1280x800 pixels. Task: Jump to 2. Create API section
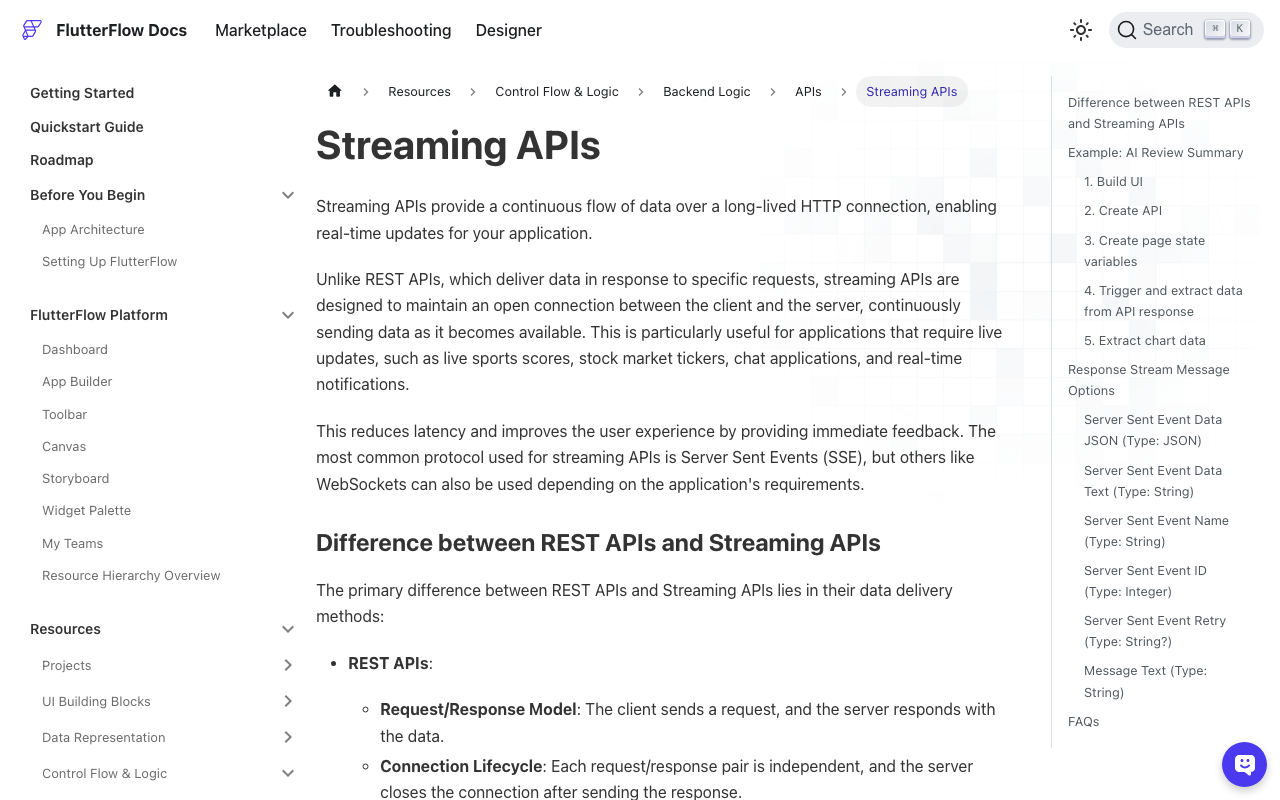point(1123,211)
